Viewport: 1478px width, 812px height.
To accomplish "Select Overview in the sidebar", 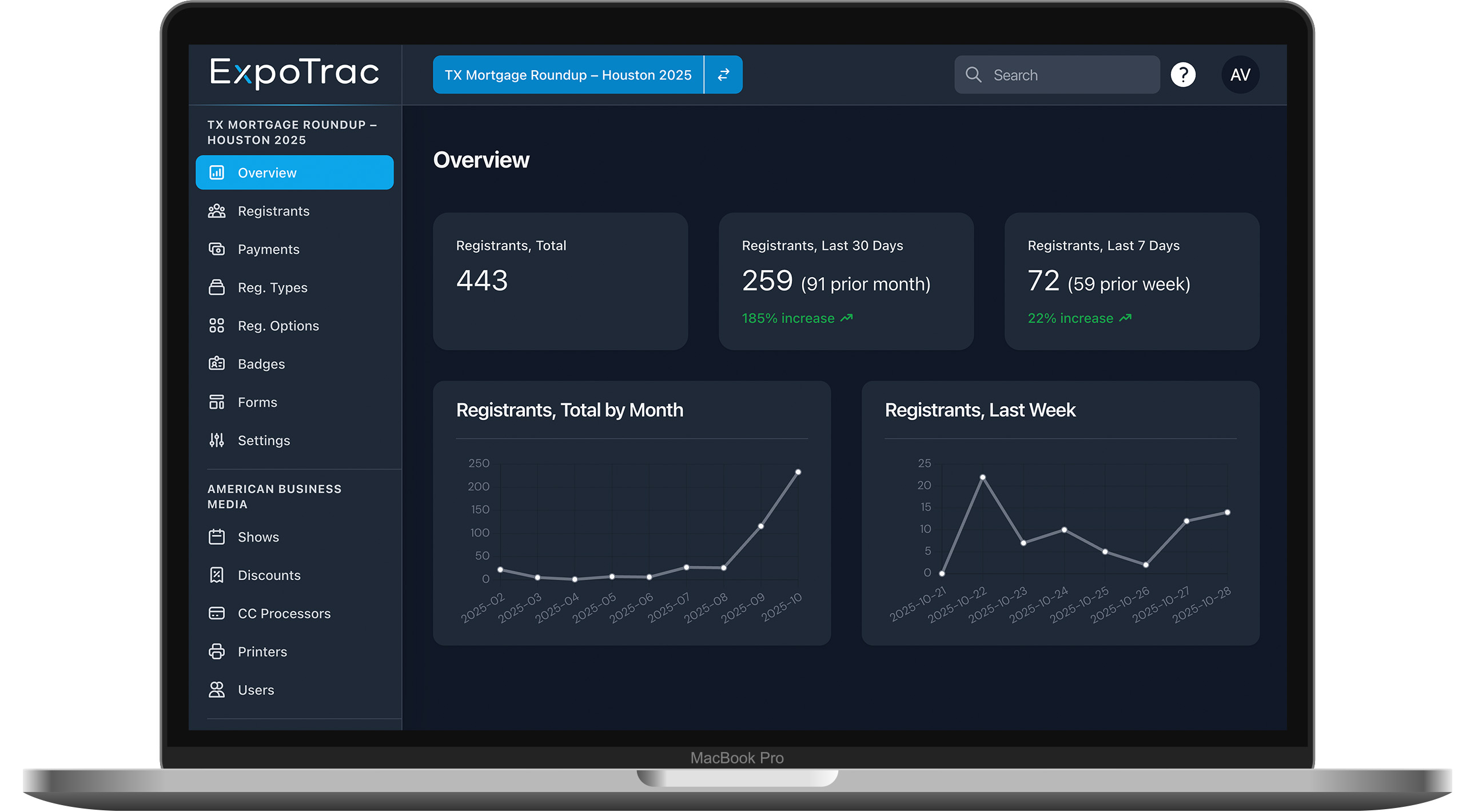I will (294, 173).
